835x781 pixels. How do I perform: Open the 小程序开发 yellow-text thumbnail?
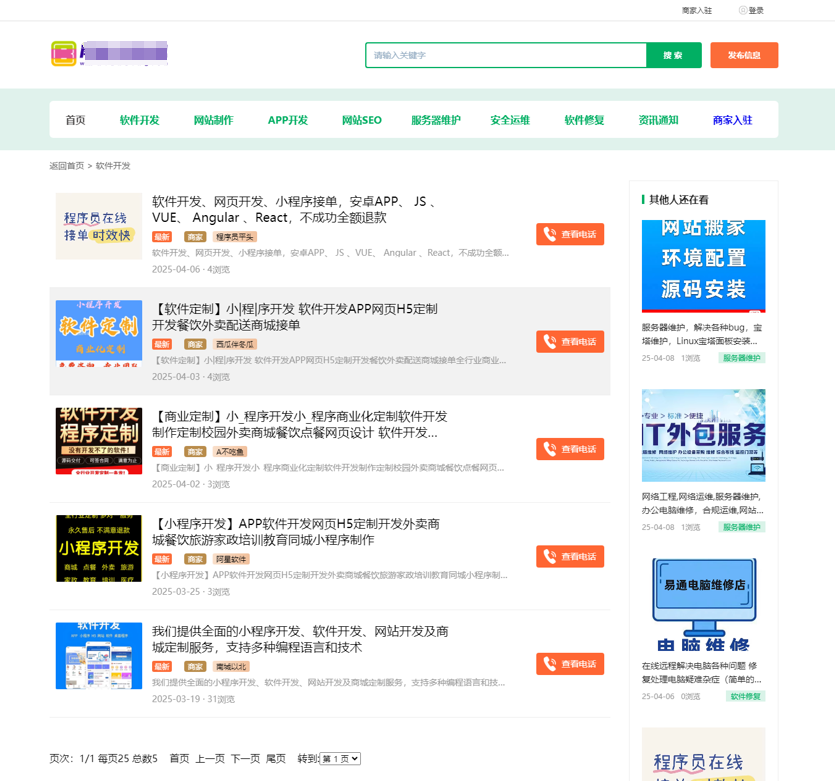[x=99, y=549]
